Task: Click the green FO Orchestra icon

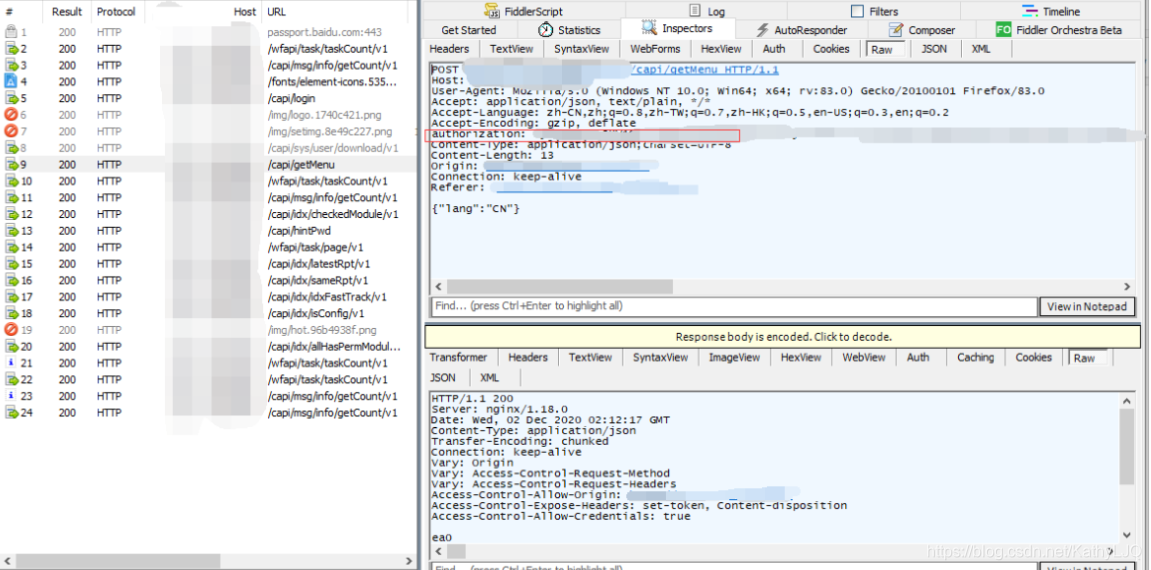Action: pos(1003,30)
